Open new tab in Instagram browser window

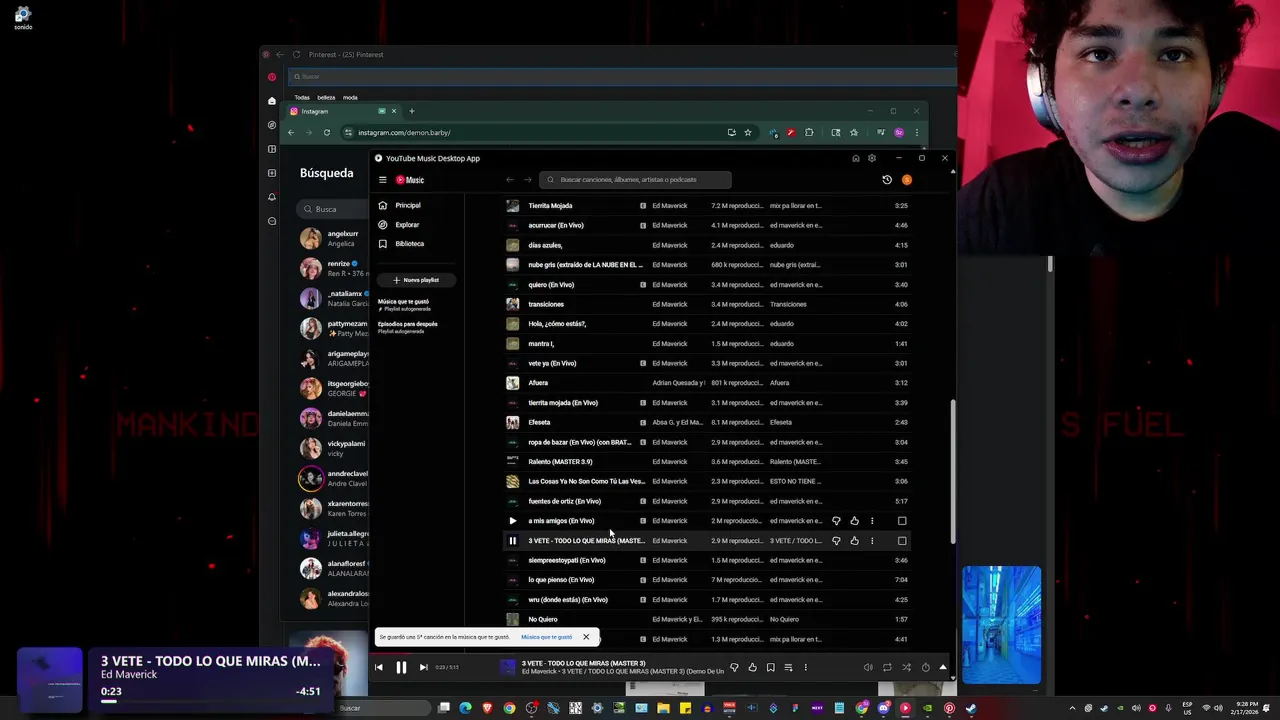(411, 111)
